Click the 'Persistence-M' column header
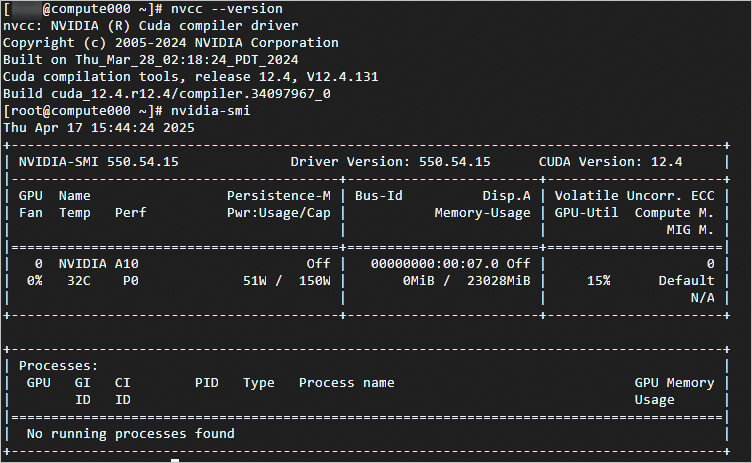752x463 pixels. tap(279, 196)
